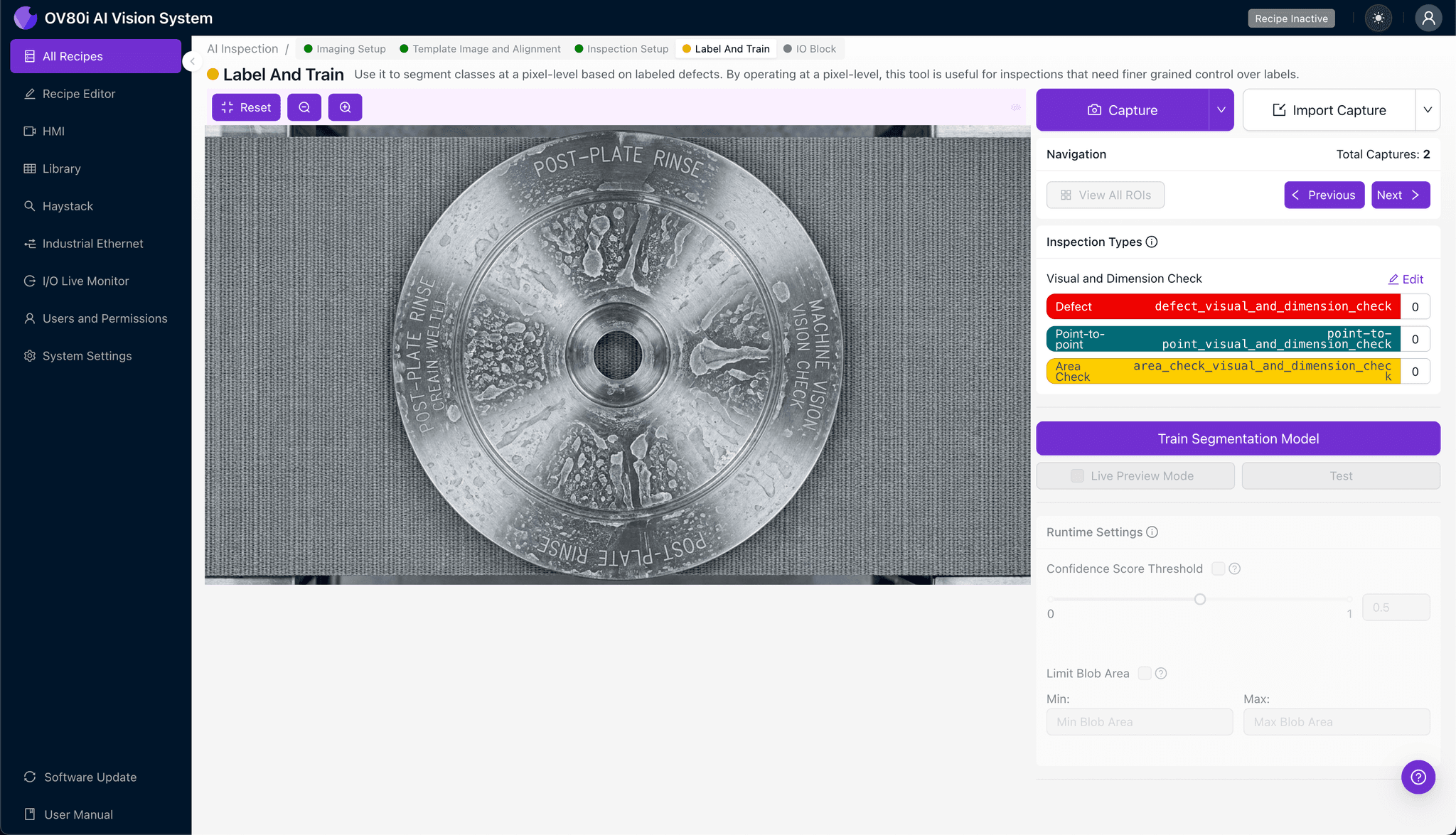The image size is (1456, 835).
Task: Collapse the sidebar with the arrow handle
Action: (192, 61)
